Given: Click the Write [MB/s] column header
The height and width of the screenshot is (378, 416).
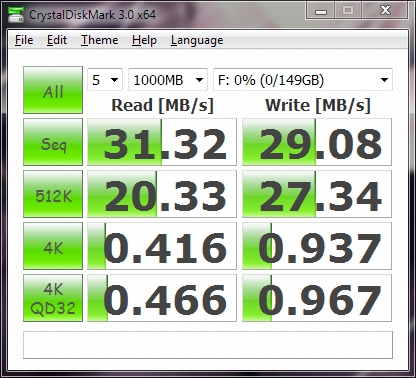Looking at the screenshot, I should point(318,105).
